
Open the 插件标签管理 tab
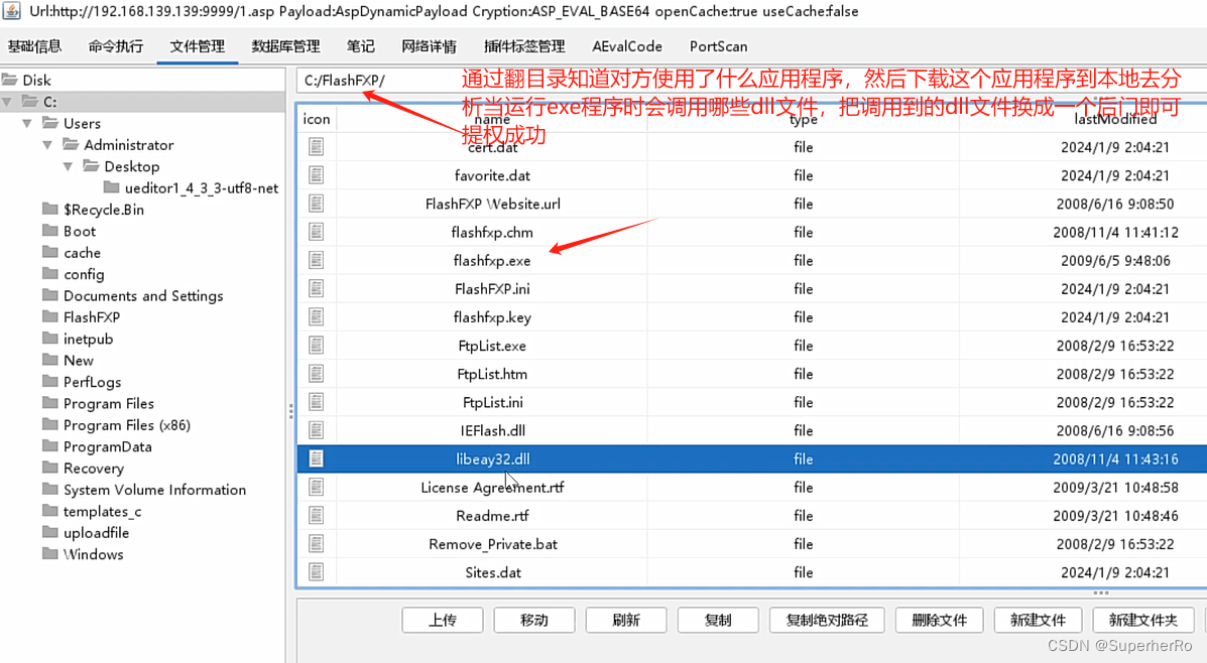(x=524, y=46)
